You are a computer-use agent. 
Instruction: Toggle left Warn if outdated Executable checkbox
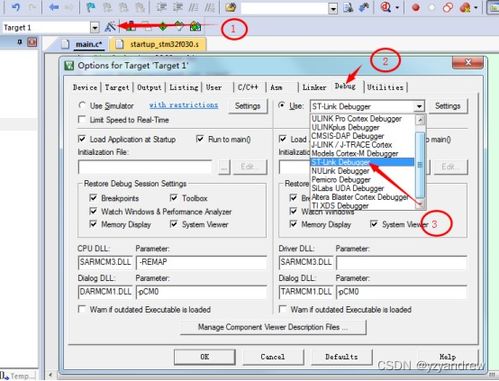coord(81,309)
